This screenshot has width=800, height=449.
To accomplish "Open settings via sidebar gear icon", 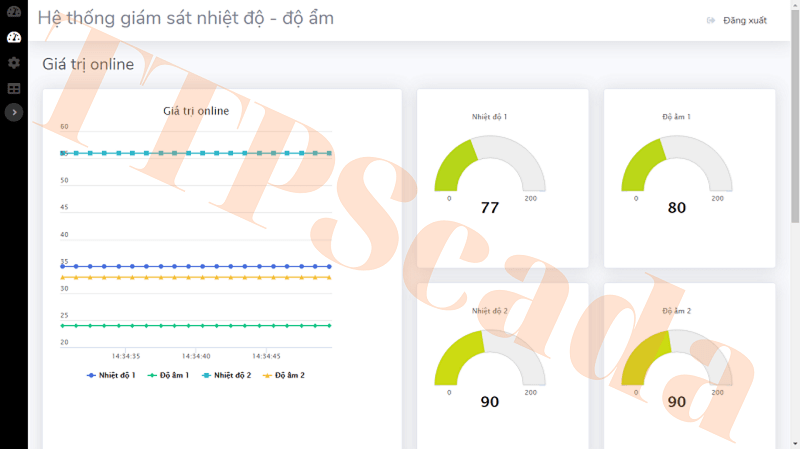I will point(14,63).
